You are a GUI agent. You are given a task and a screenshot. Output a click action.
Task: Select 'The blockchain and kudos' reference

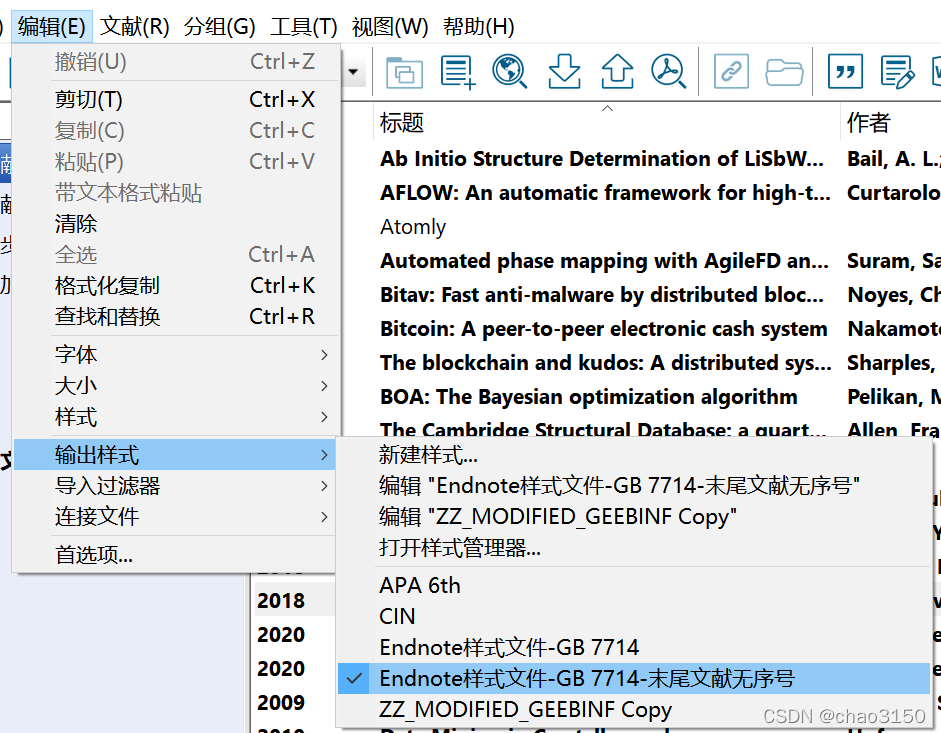click(606, 363)
